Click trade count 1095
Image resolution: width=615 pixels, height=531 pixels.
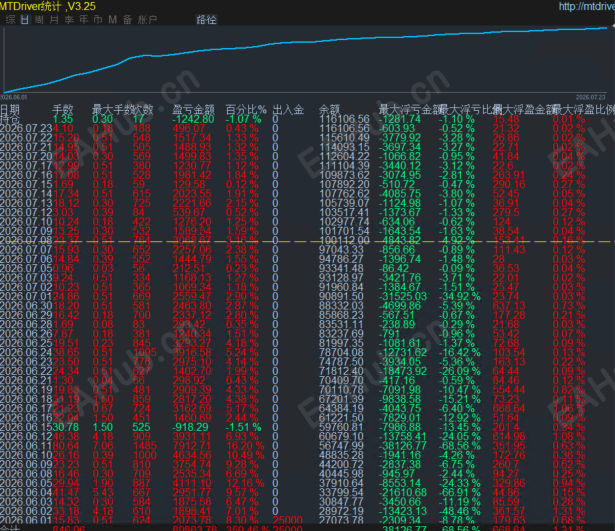tap(145, 353)
